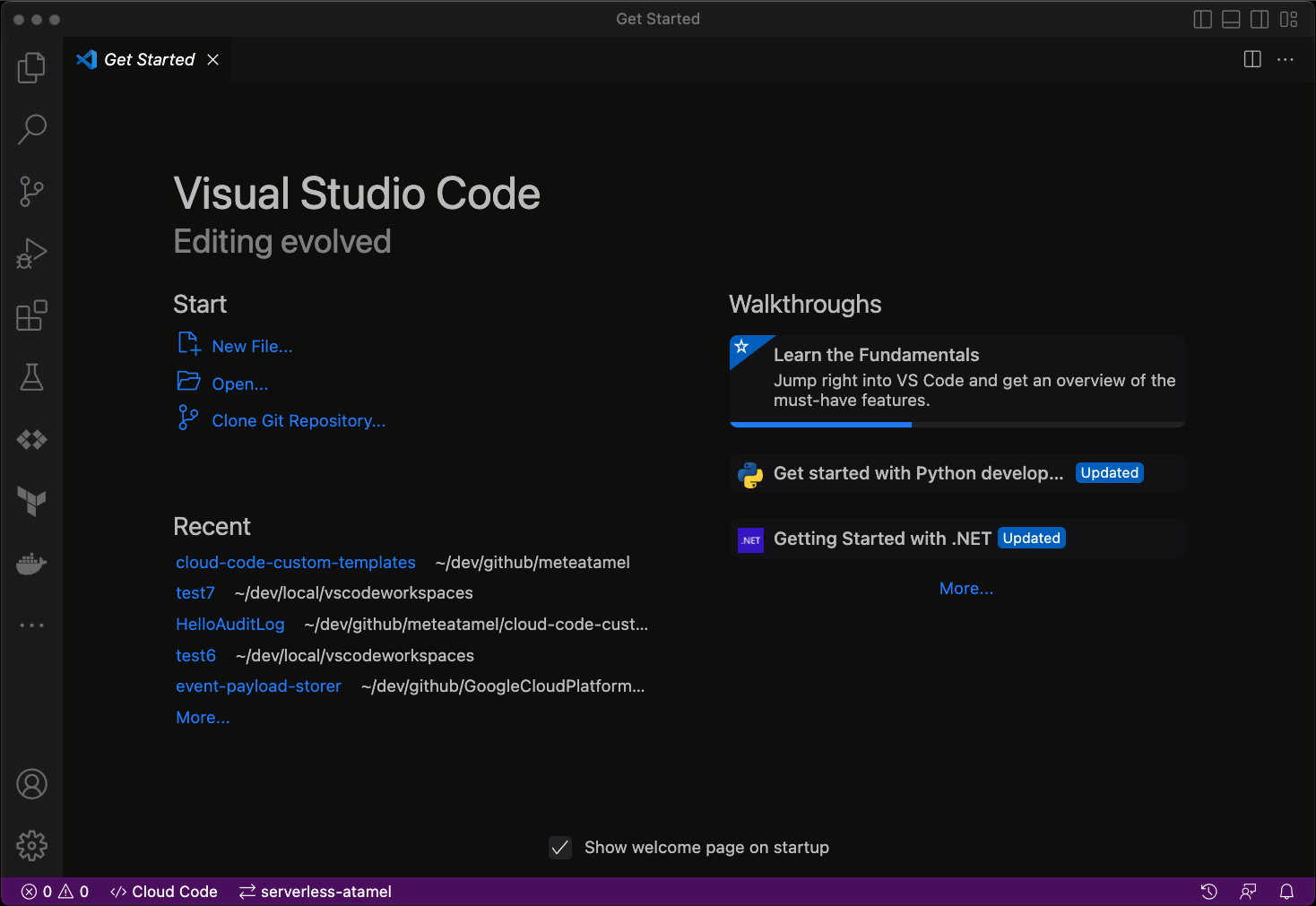
Task: Click the Python logo icon
Action: [x=750, y=474]
